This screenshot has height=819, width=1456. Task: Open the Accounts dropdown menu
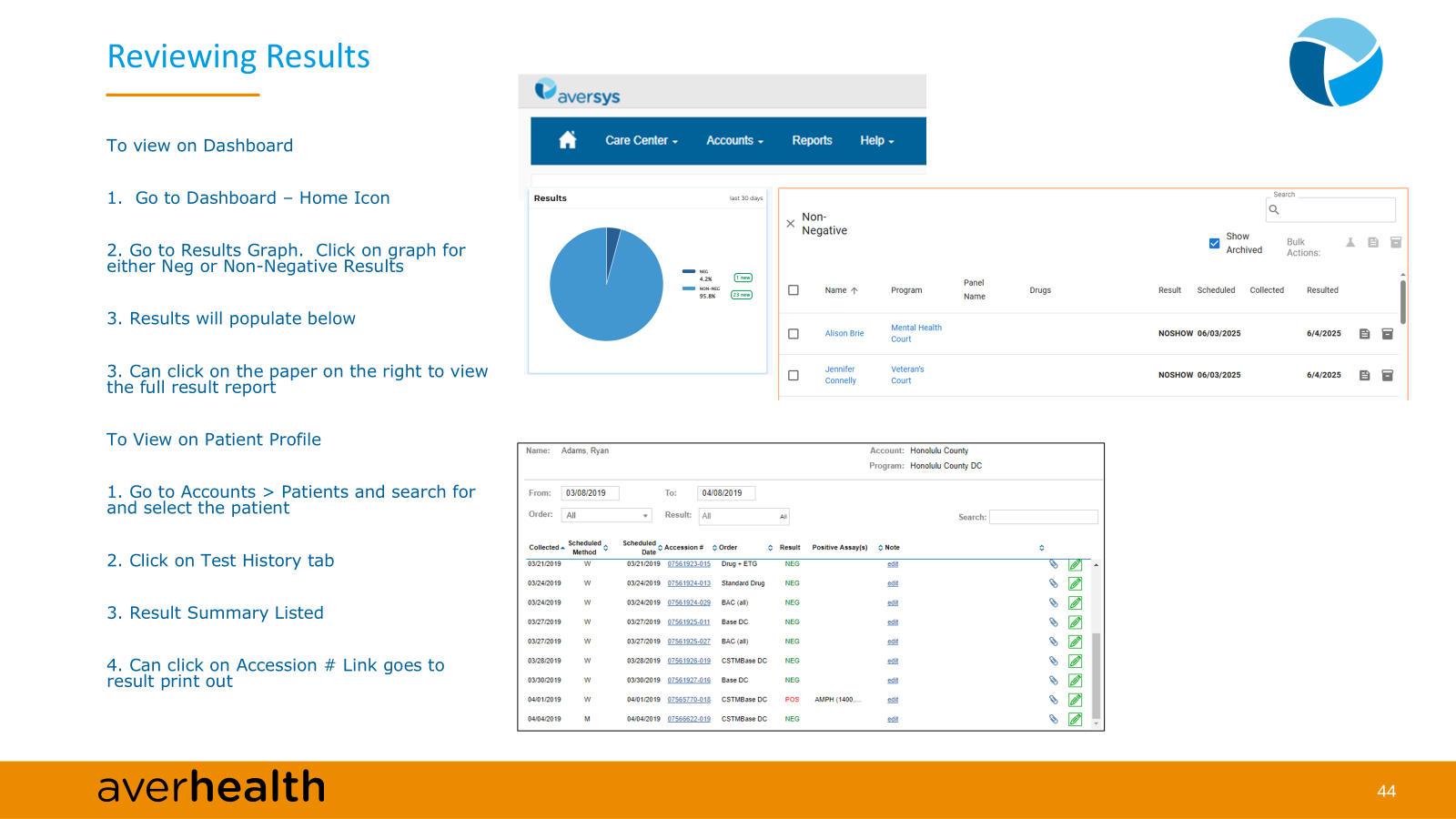click(x=734, y=140)
